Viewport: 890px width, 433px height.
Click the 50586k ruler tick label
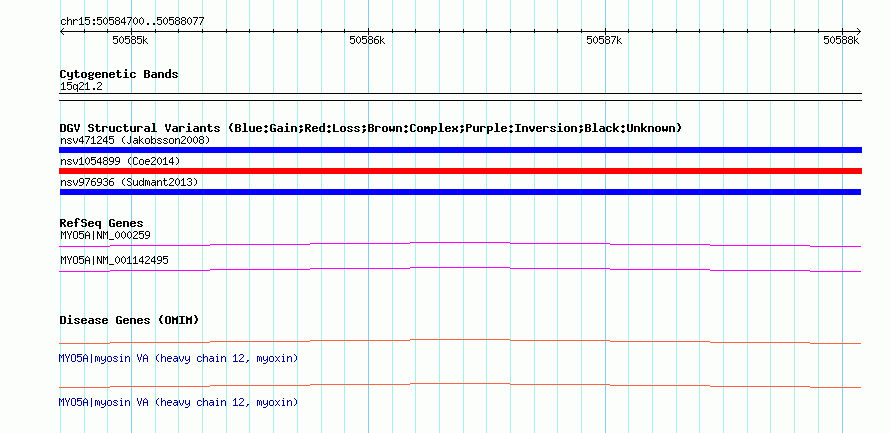click(367, 40)
